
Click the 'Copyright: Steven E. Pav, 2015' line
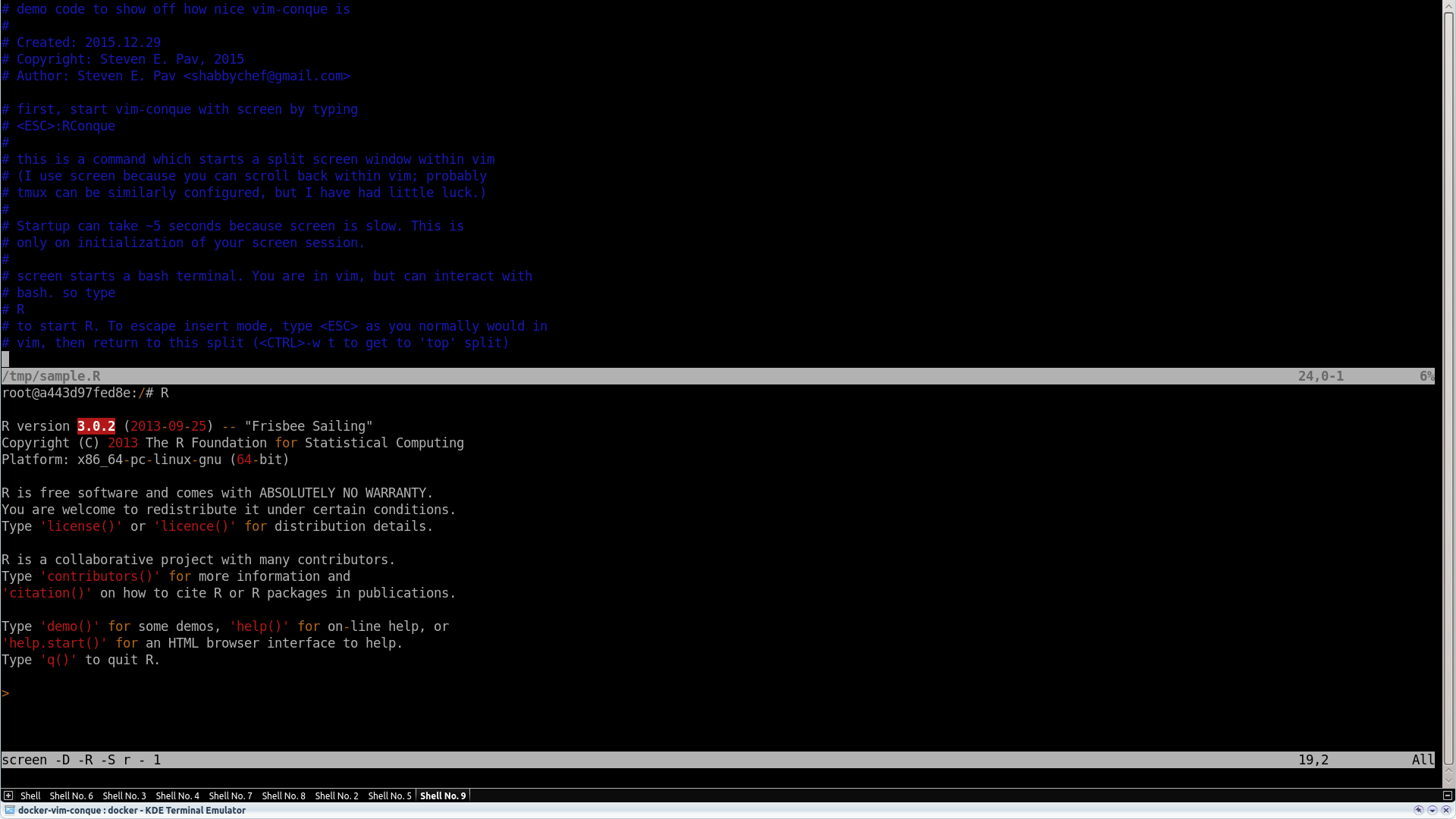tap(123, 59)
